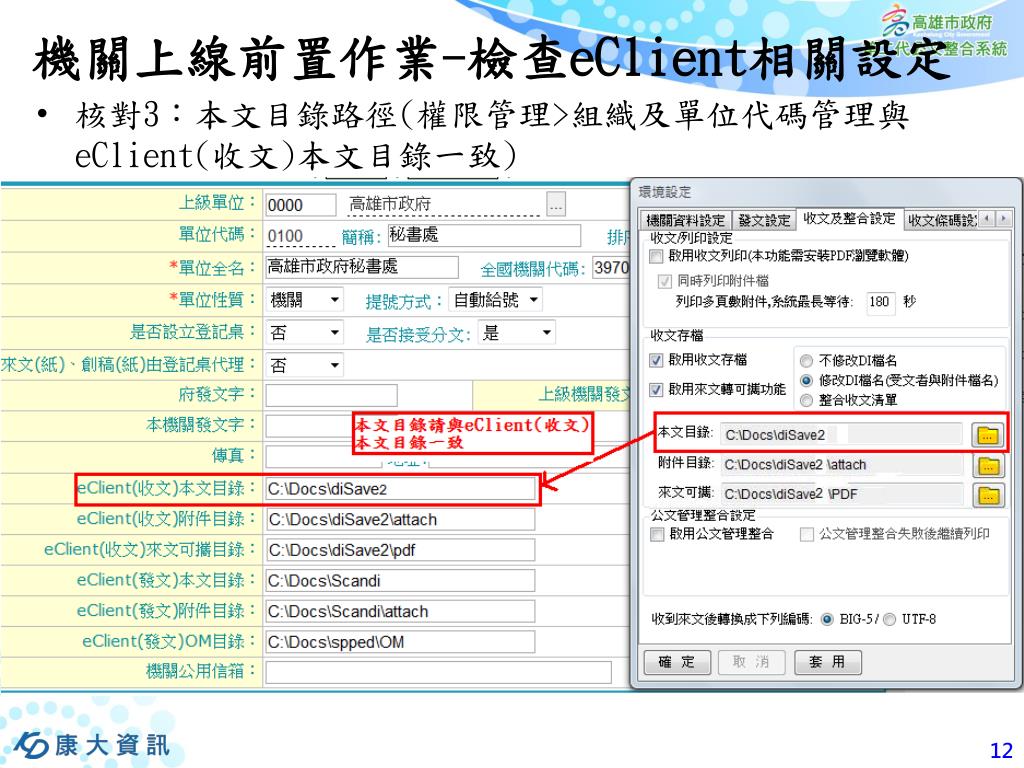Click eClient(發文)本文目錄 field
Screen dimensions: 1024x768
(x=400, y=581)
